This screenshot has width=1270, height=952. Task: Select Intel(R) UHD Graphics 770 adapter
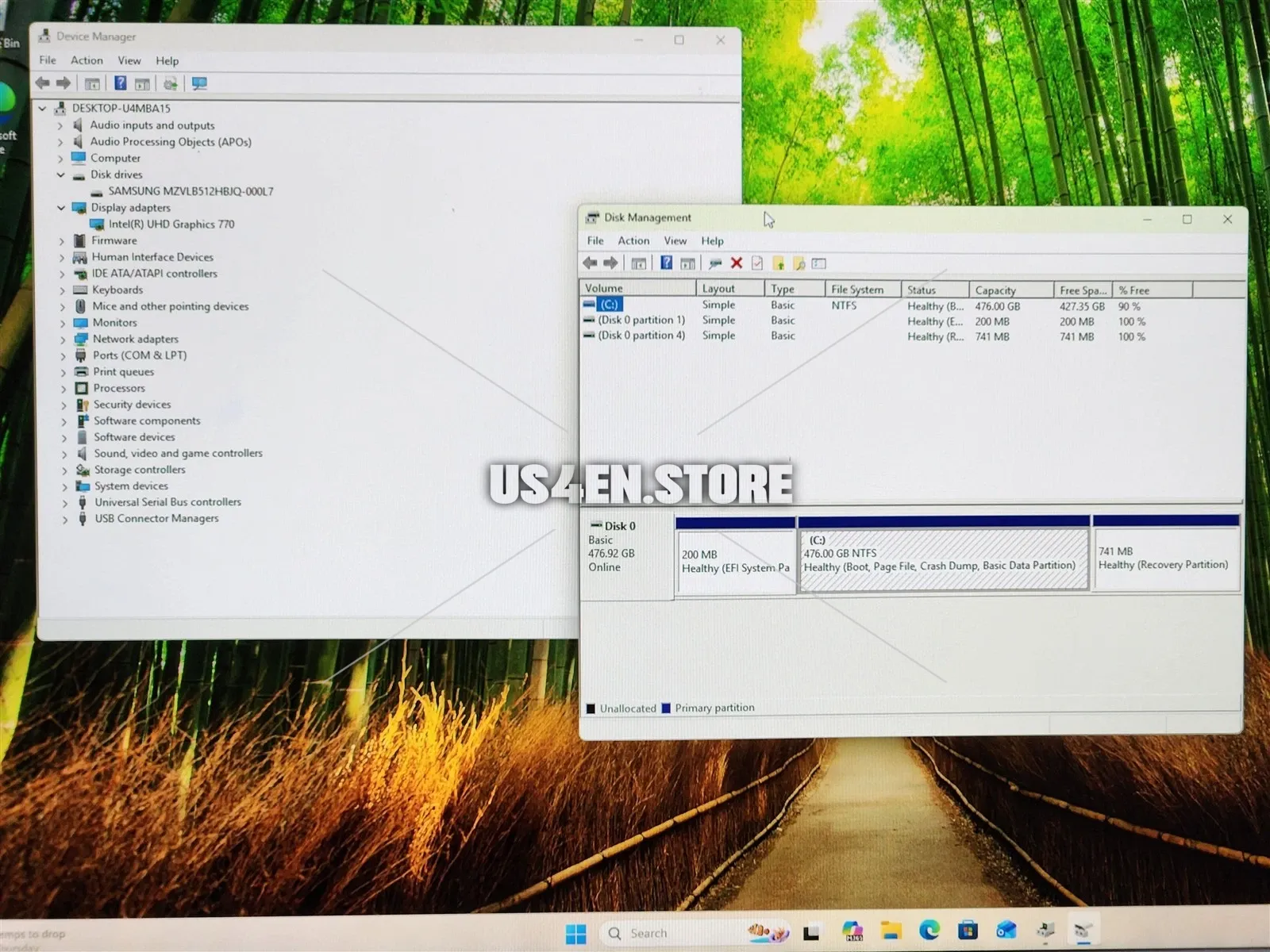tap(171, 225)
